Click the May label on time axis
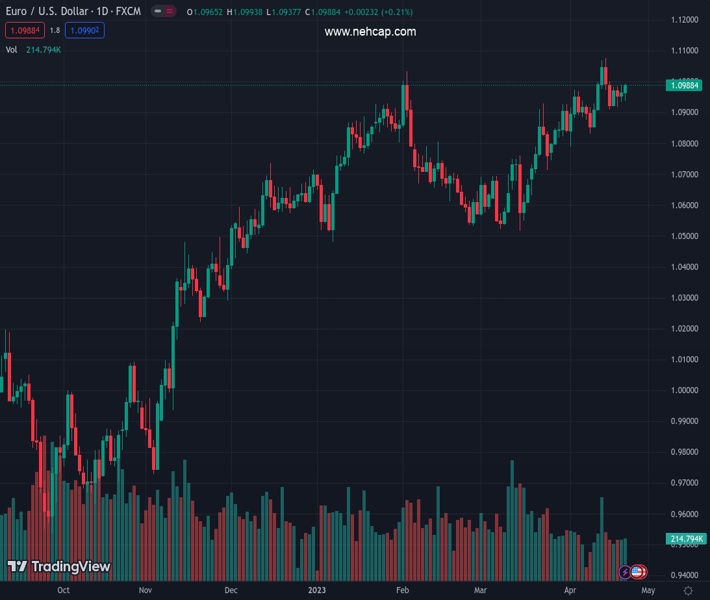The width and height of the screenshot is (710, 600). coord(642,591)
